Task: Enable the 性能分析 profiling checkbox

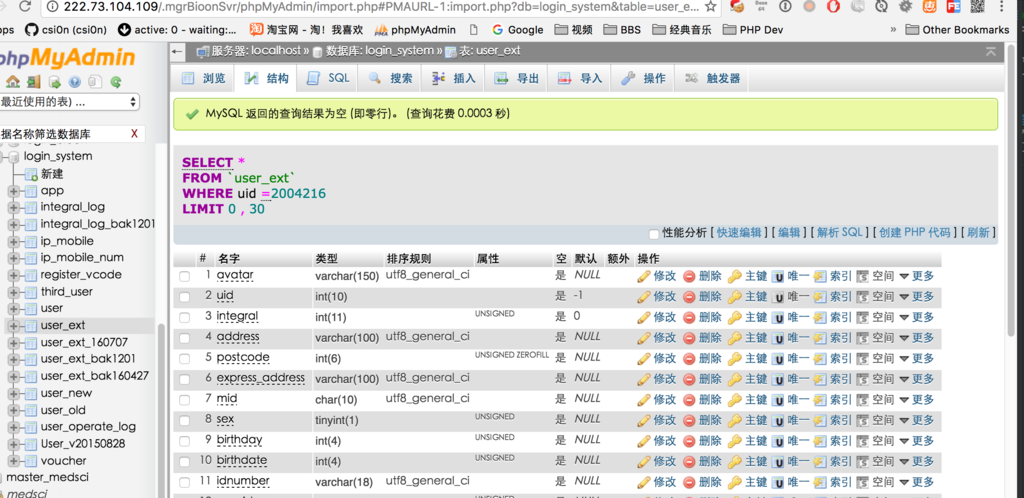Action: tap(654, 233)
